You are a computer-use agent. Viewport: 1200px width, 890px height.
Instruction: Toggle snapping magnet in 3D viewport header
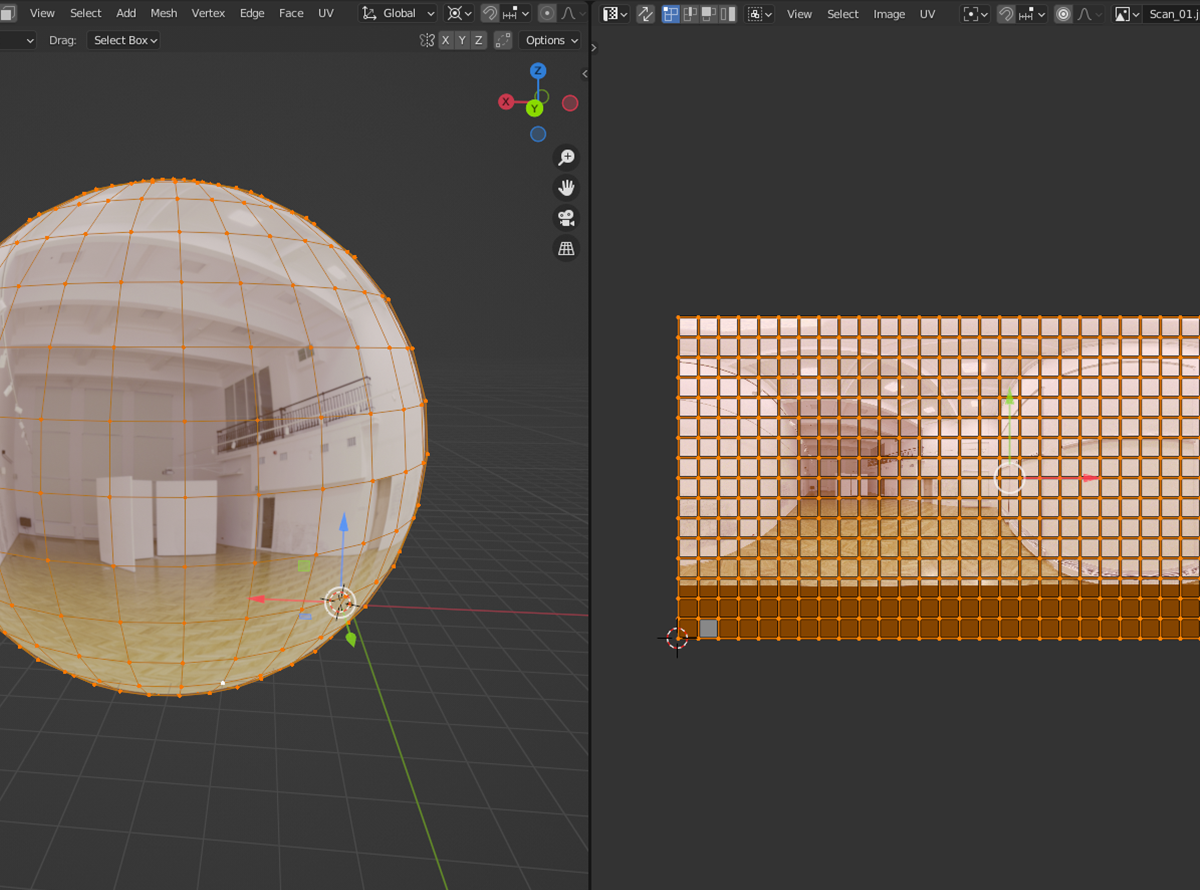pos(490,14)
